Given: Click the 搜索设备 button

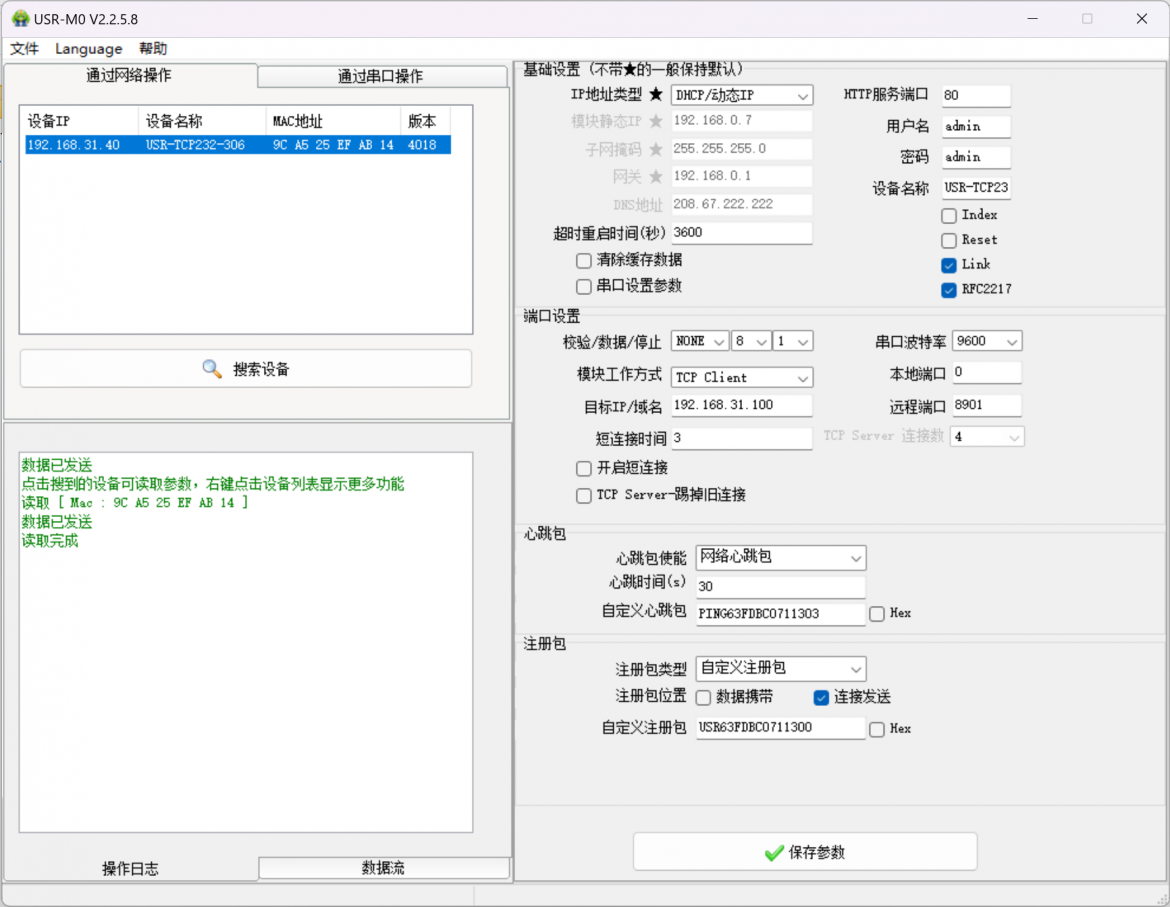Looking at the screenshot, I should (x=245, y=369).
